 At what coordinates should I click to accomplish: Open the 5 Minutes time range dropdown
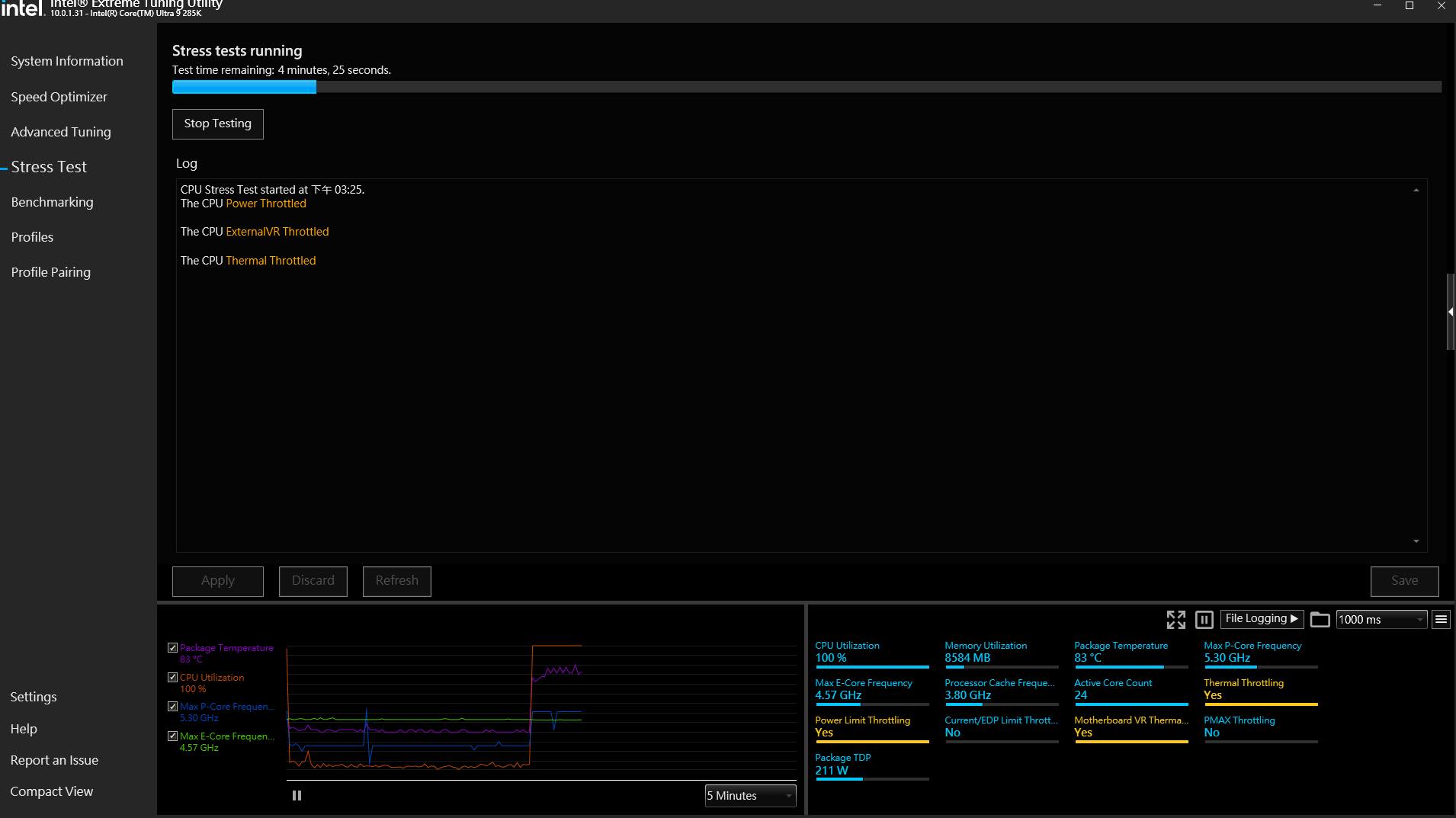(750, 795)
